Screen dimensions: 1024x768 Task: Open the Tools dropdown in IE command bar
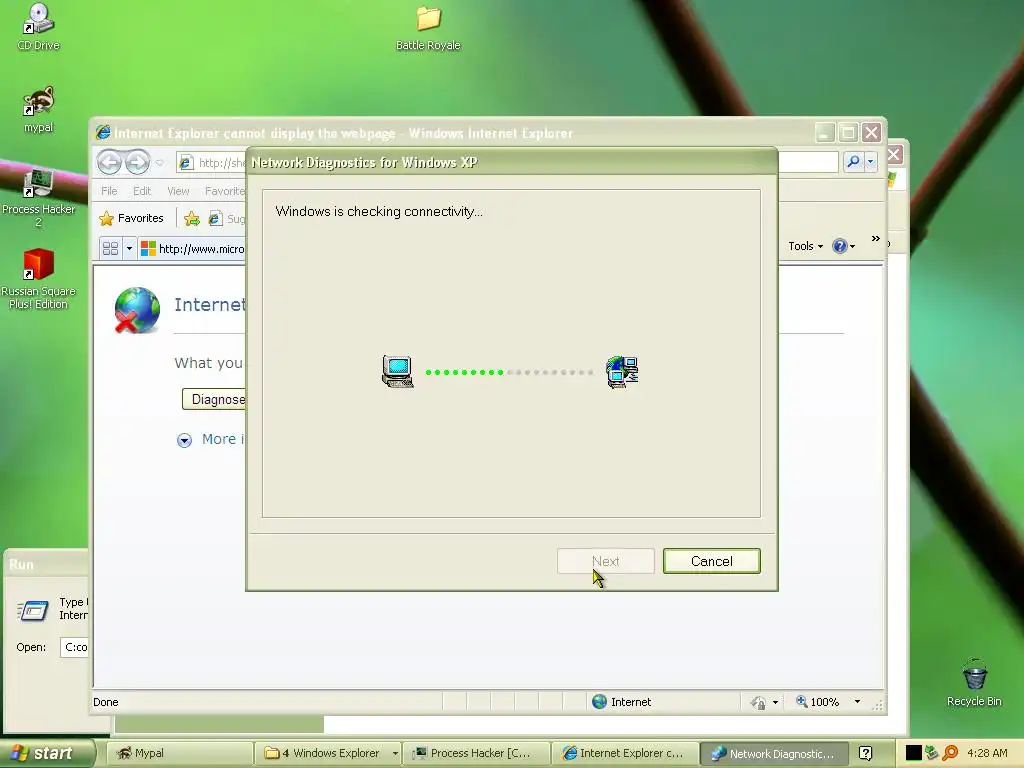coord(805,246)
